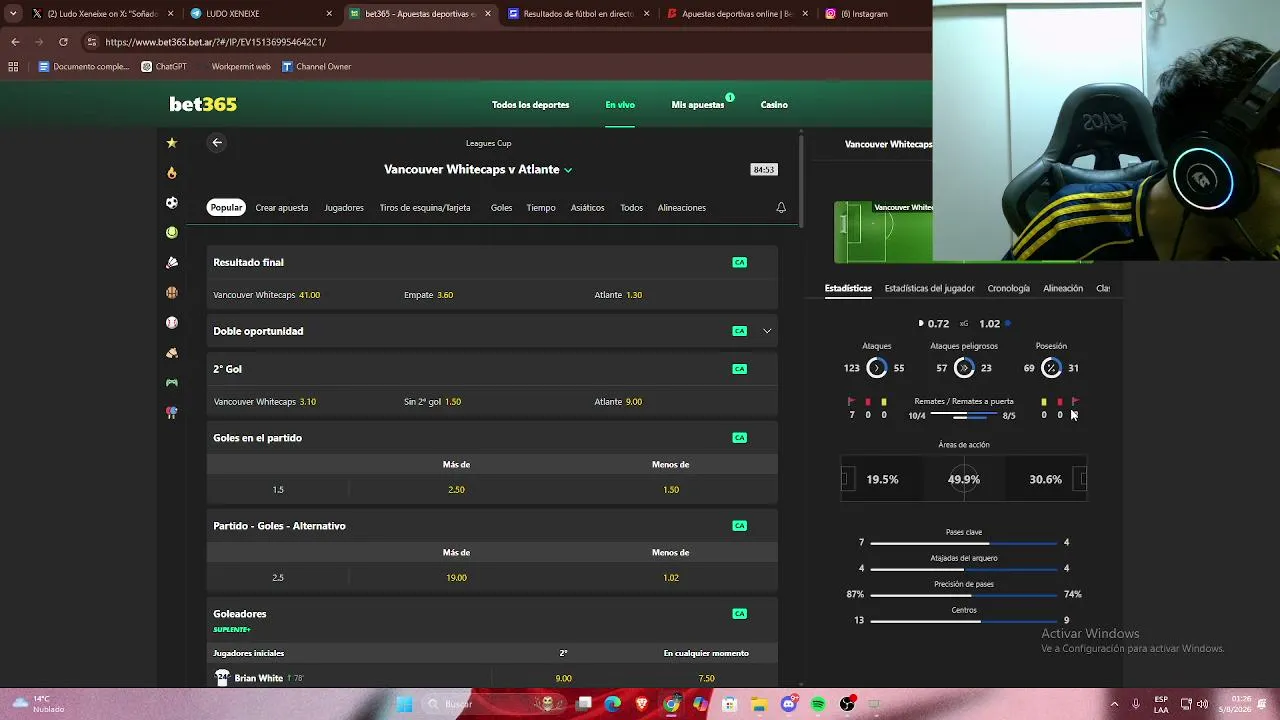1280x720 pixels.
Task: Click the CA badge on Goles en el partido
Action: [x=740, y=438]
